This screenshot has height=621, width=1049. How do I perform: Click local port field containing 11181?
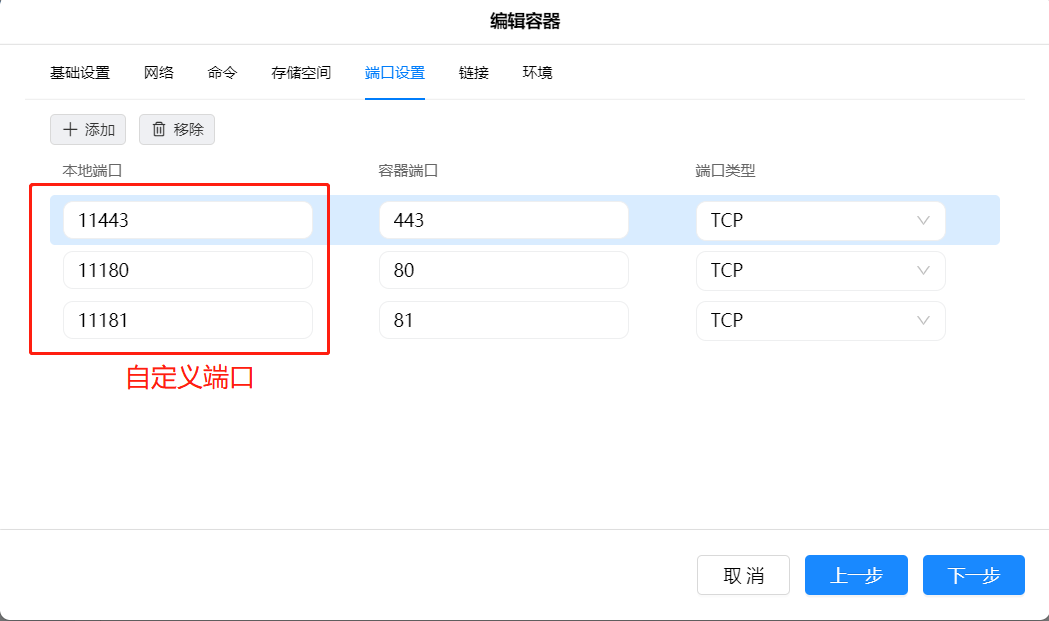[188, 320]
